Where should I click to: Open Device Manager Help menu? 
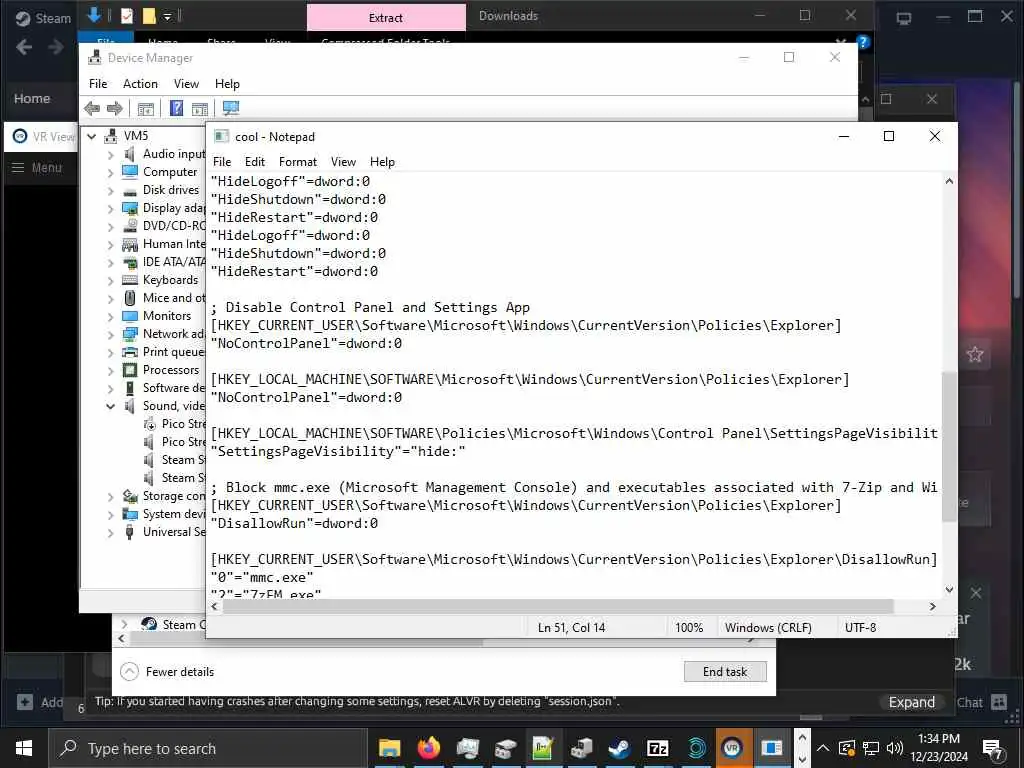click(227, 84)
